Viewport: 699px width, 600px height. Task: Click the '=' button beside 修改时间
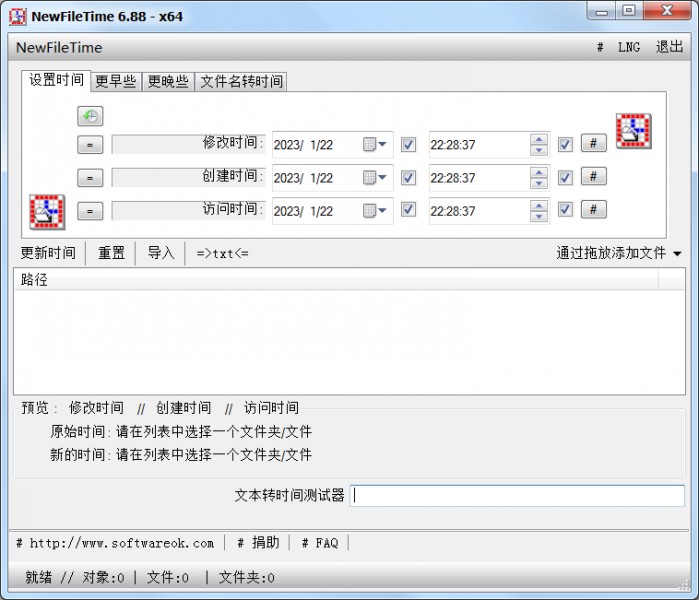pyautogui.click(x=90, y=145)
